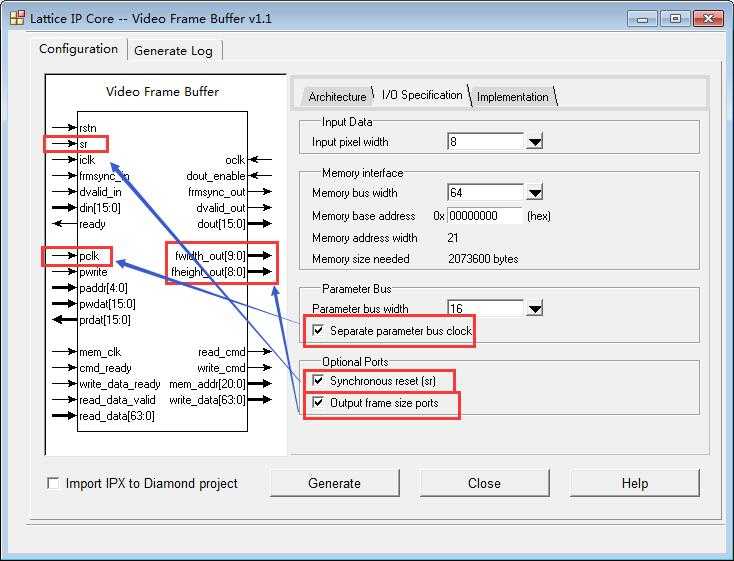This screenshot has width=734, height=561.
Task: Click the pwdat[15:0] port label
Action: click(107, 304)
